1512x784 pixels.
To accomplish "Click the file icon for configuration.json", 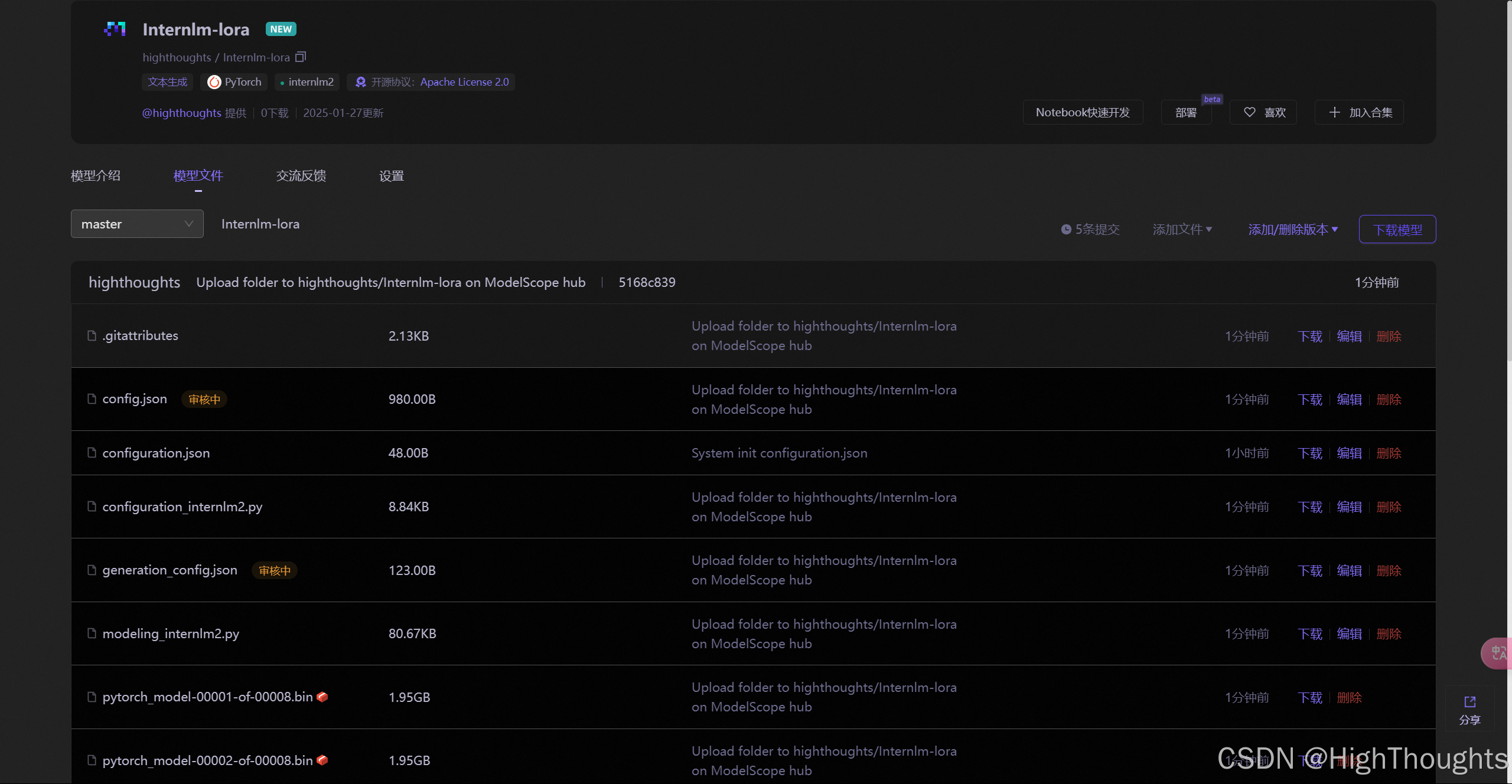I will [92, 452].
